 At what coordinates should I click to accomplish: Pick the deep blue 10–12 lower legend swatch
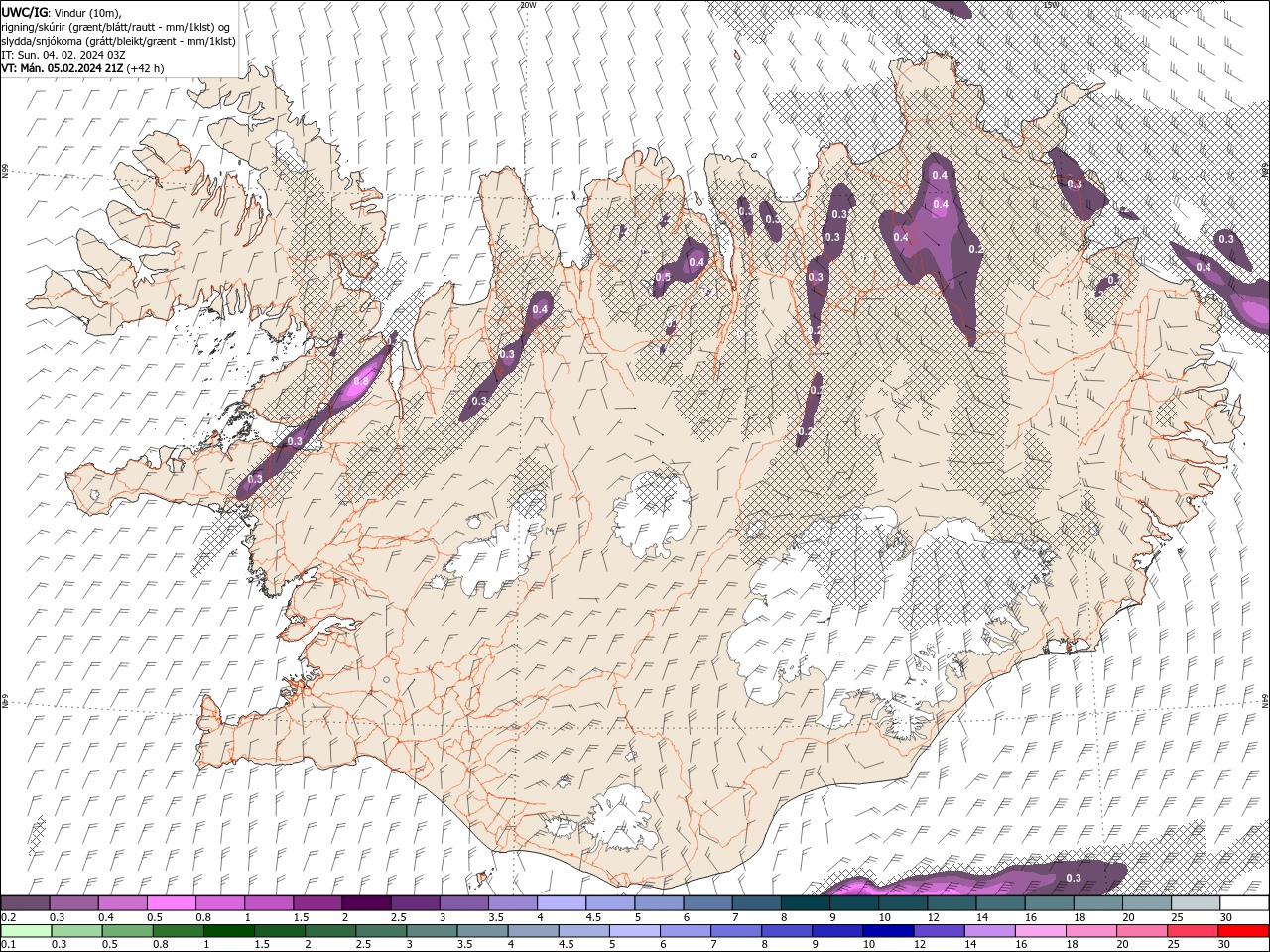pos(886,931)
